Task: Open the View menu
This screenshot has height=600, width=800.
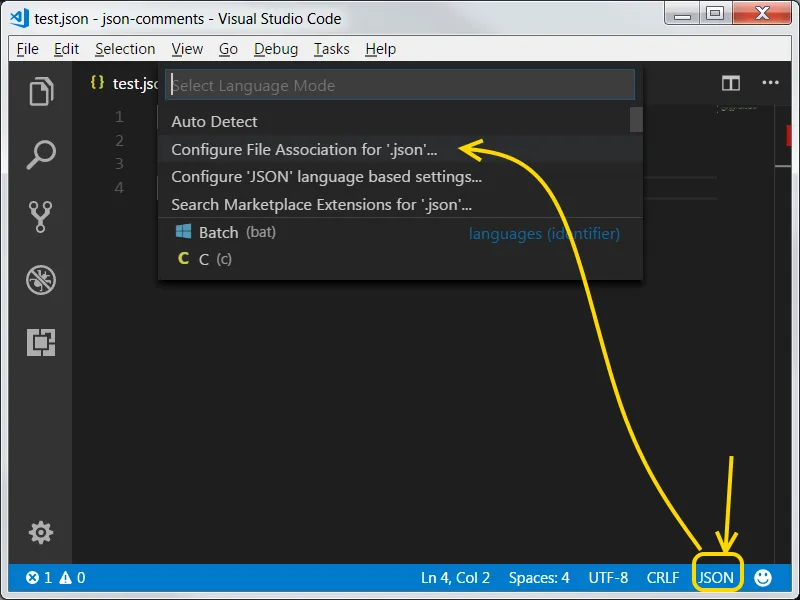Action: (x=187, y=49)
